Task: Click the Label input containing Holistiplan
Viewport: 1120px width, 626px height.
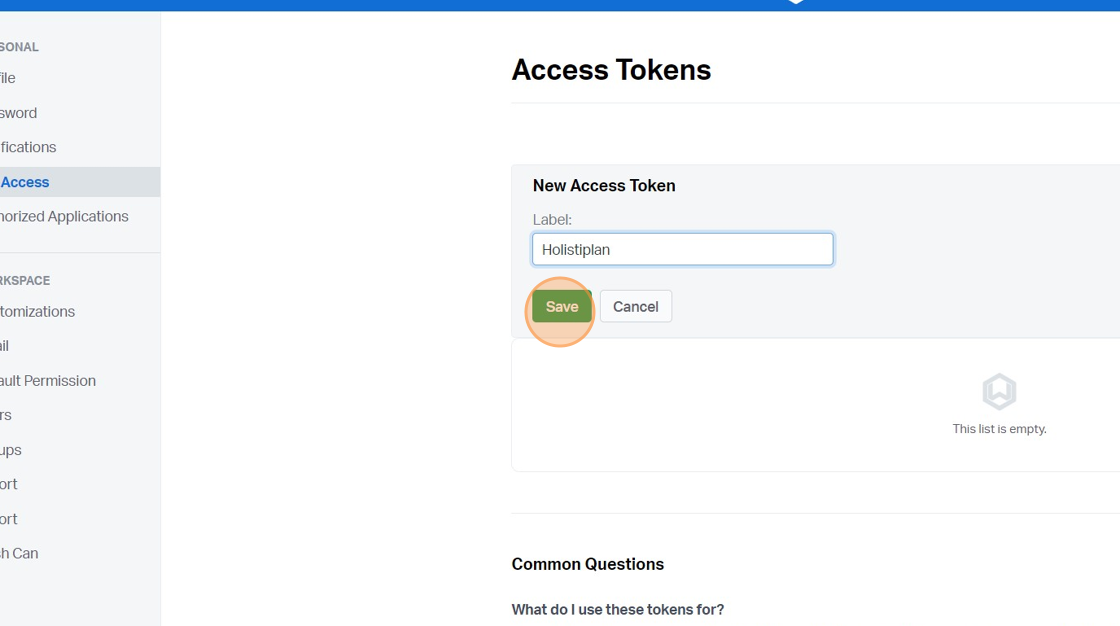Action: coord(682,249)
